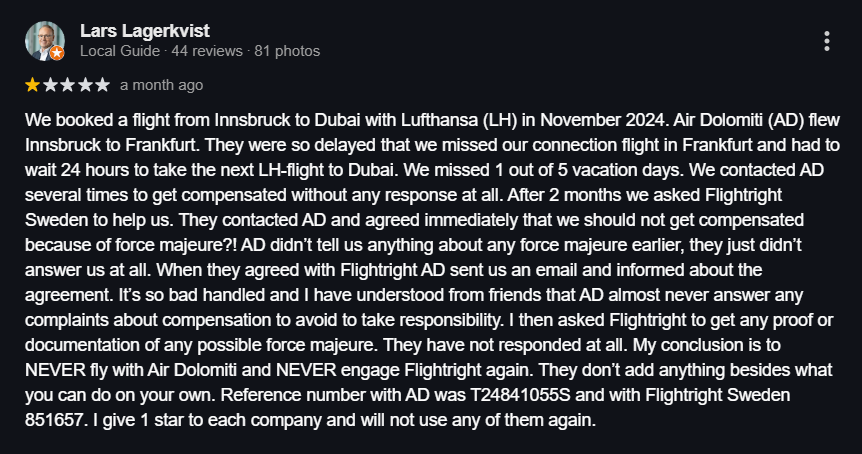Click the fifth gray rating star

(x=102, y=85)
